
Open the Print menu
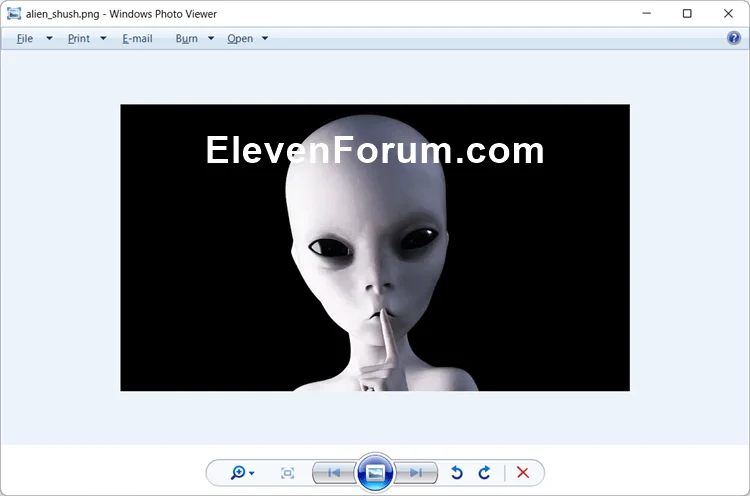(78, 39)
